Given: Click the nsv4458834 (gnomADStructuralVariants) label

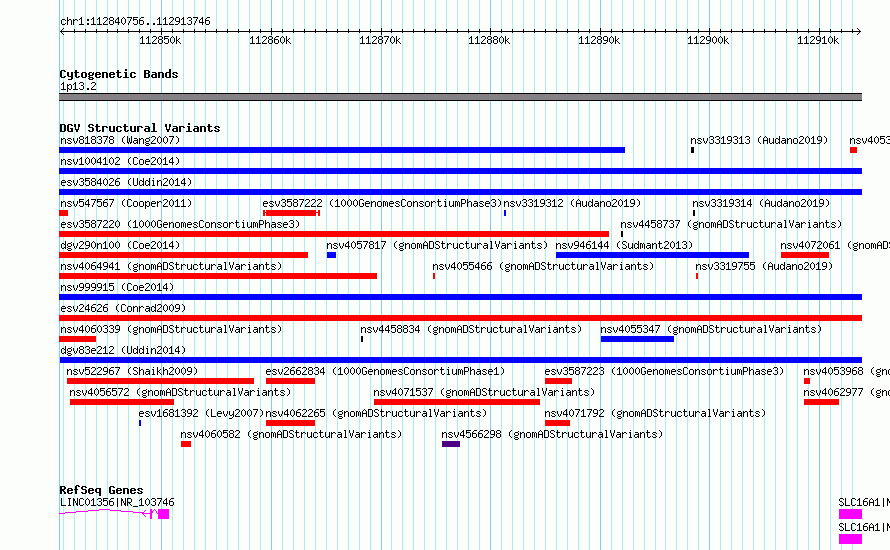Looking at the screenshot, I should coord(471,329).
